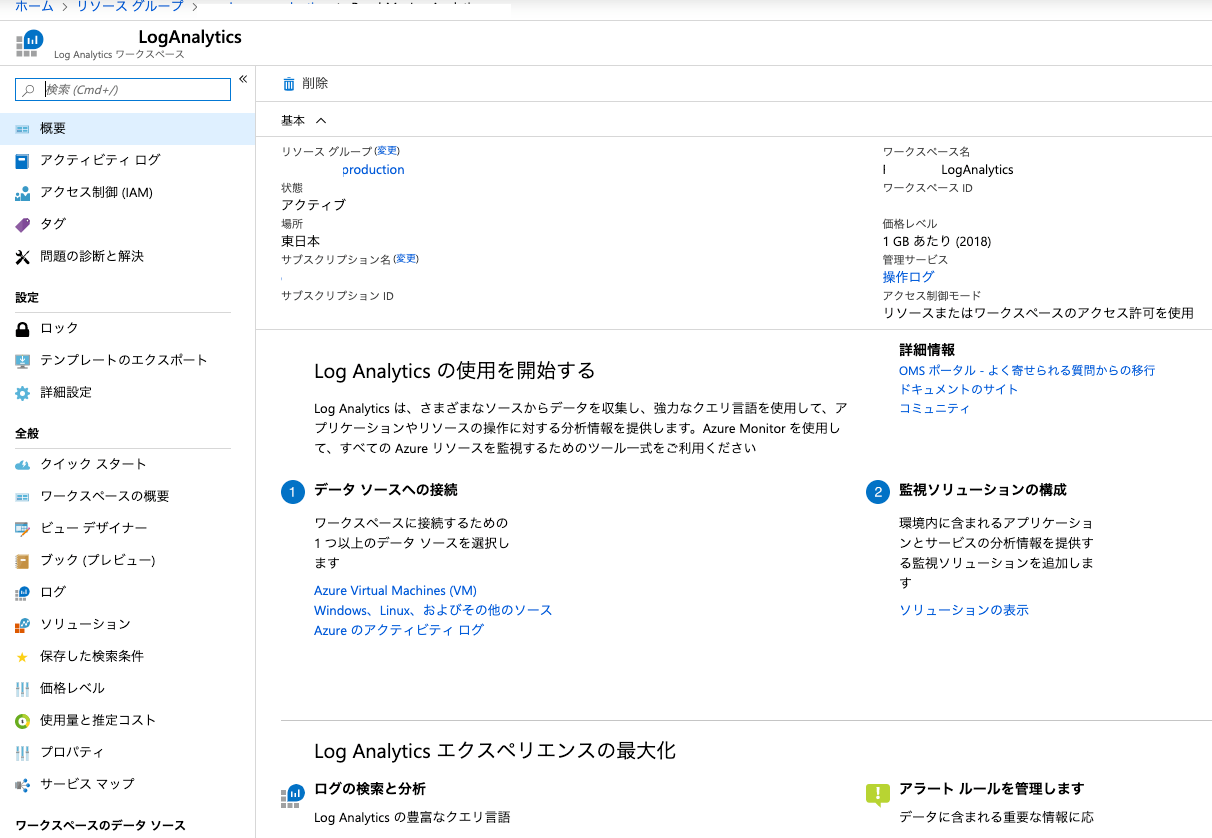The height and width of the screenshot is (838, 1212).
Task: Click the icon beside ログの検索と分析
Action: coord(292,796)
